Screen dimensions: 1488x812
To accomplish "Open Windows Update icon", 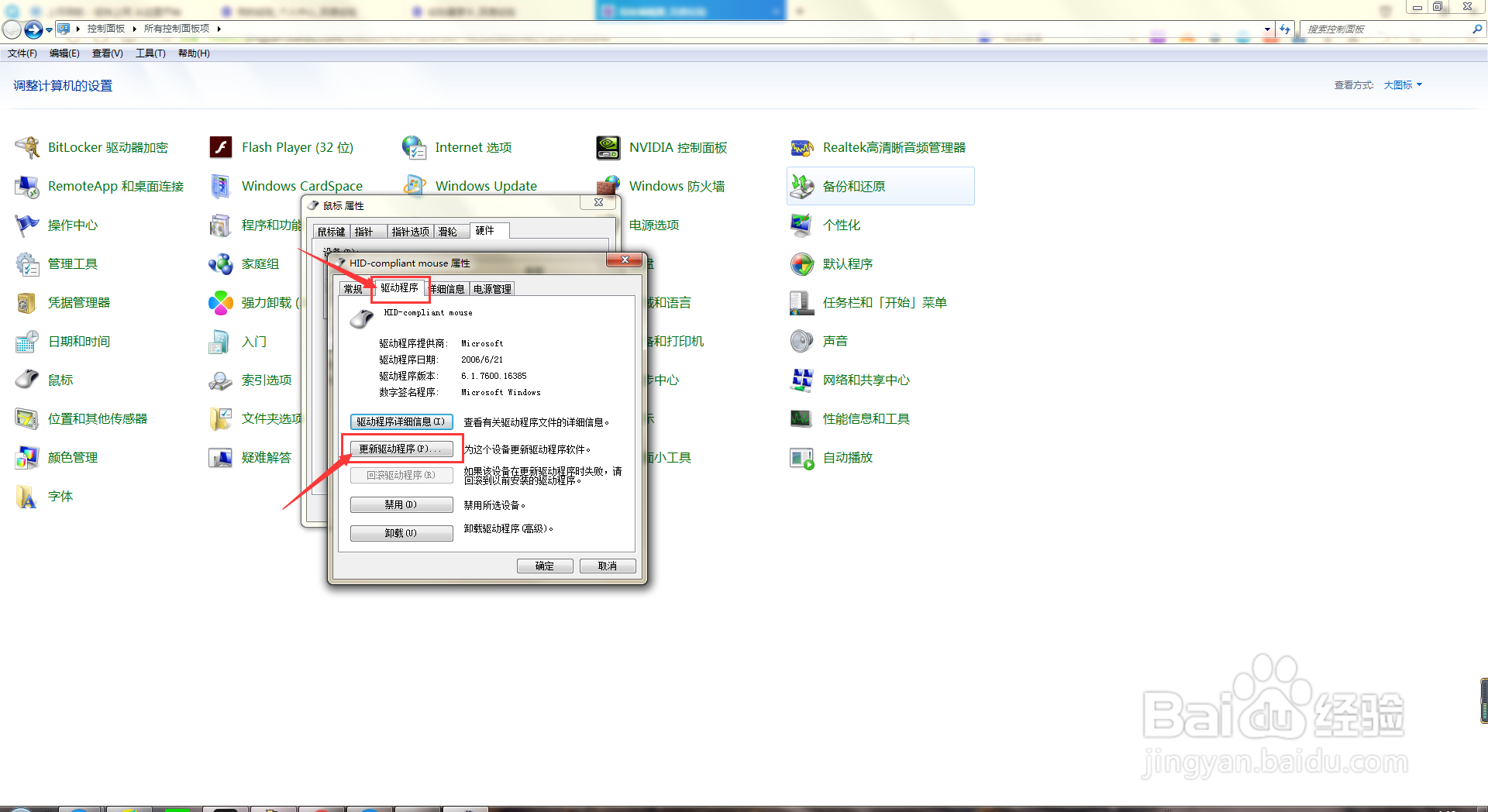I will point(415,186).
